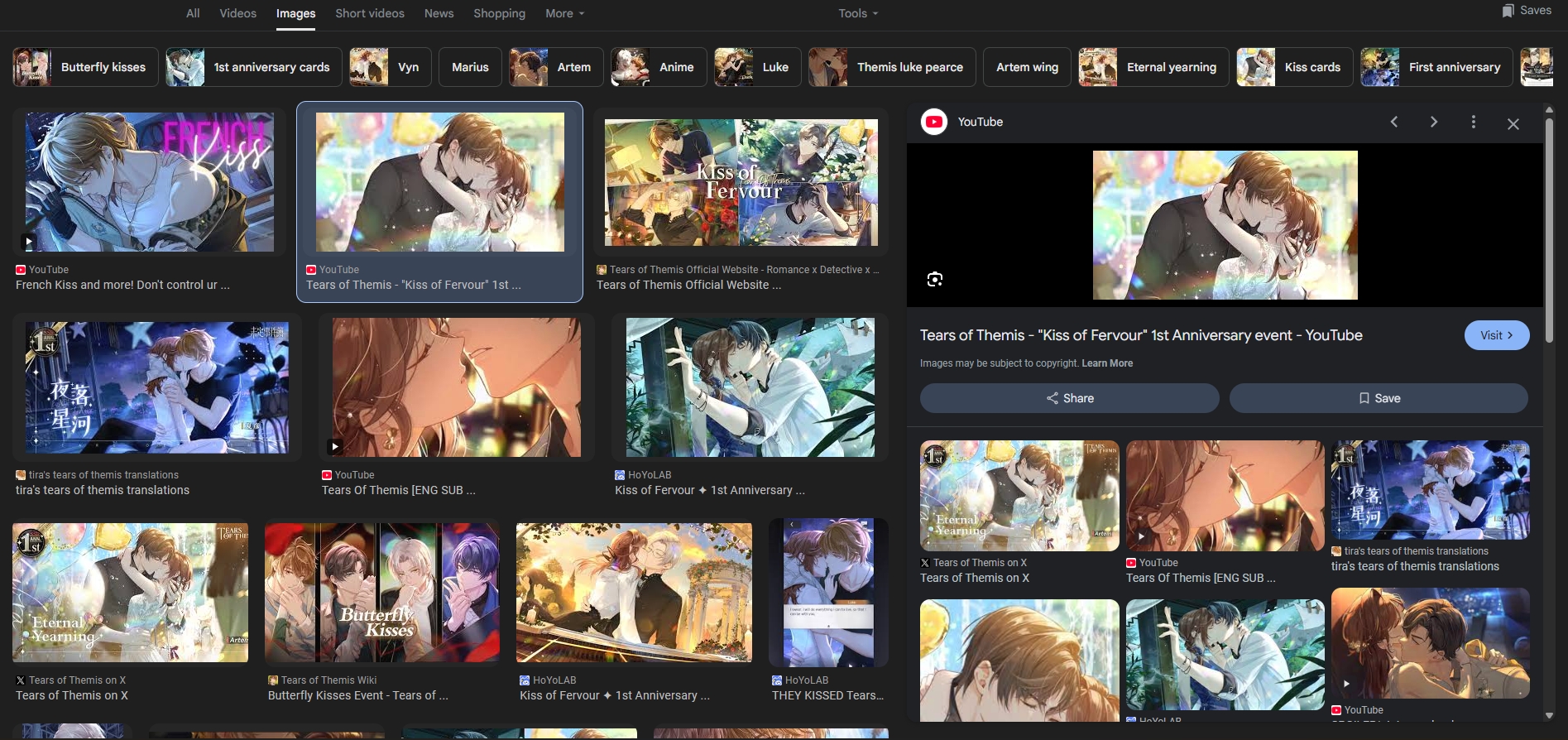Filter by Vyn chip
The width and height of the screenshot is (1568, 740).
pos(391,67)
